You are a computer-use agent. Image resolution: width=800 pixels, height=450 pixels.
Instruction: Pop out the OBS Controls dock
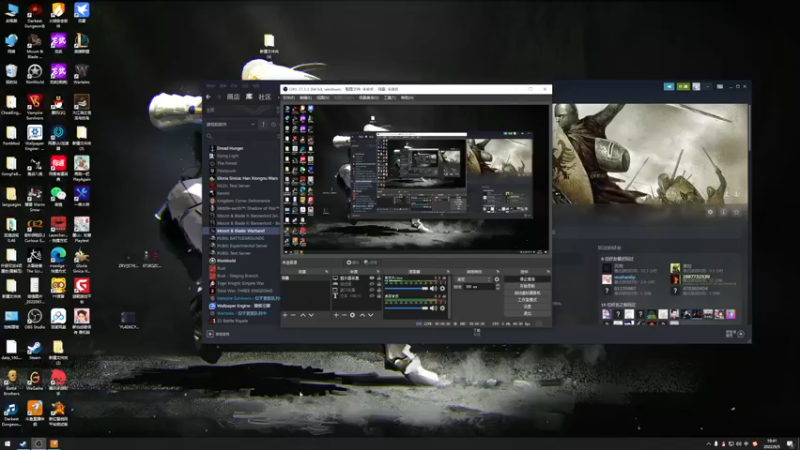pyautogui.click(x=548, y=271)
